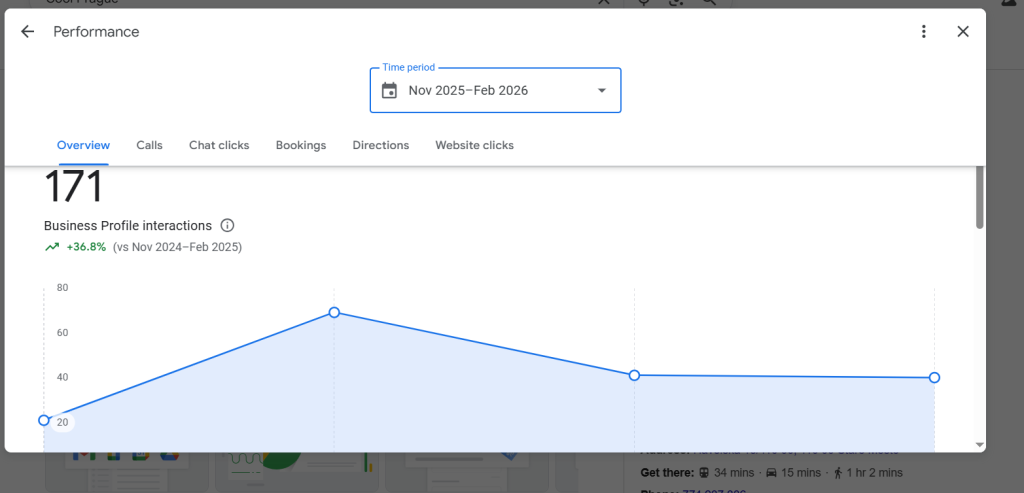
Task: Click the dialog's vertical scrollbar thumb
Action: (x=979, y=195)
